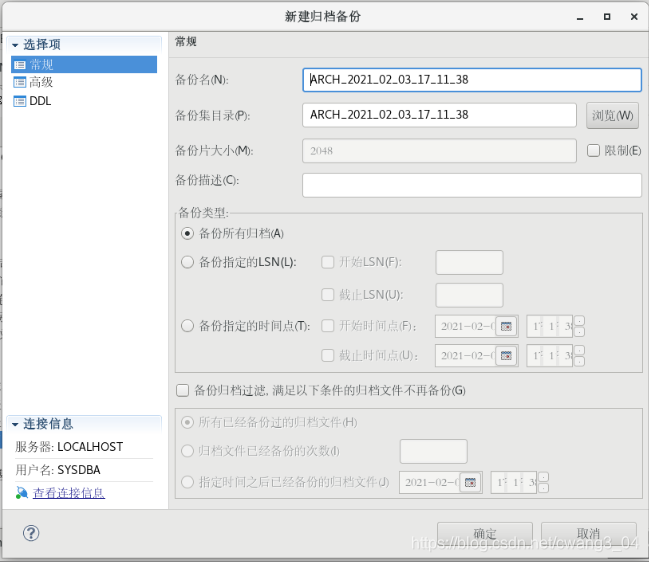The image size is (649, 562).
Task: Click the 备份名(N) input field
Action: pos(472,80)
